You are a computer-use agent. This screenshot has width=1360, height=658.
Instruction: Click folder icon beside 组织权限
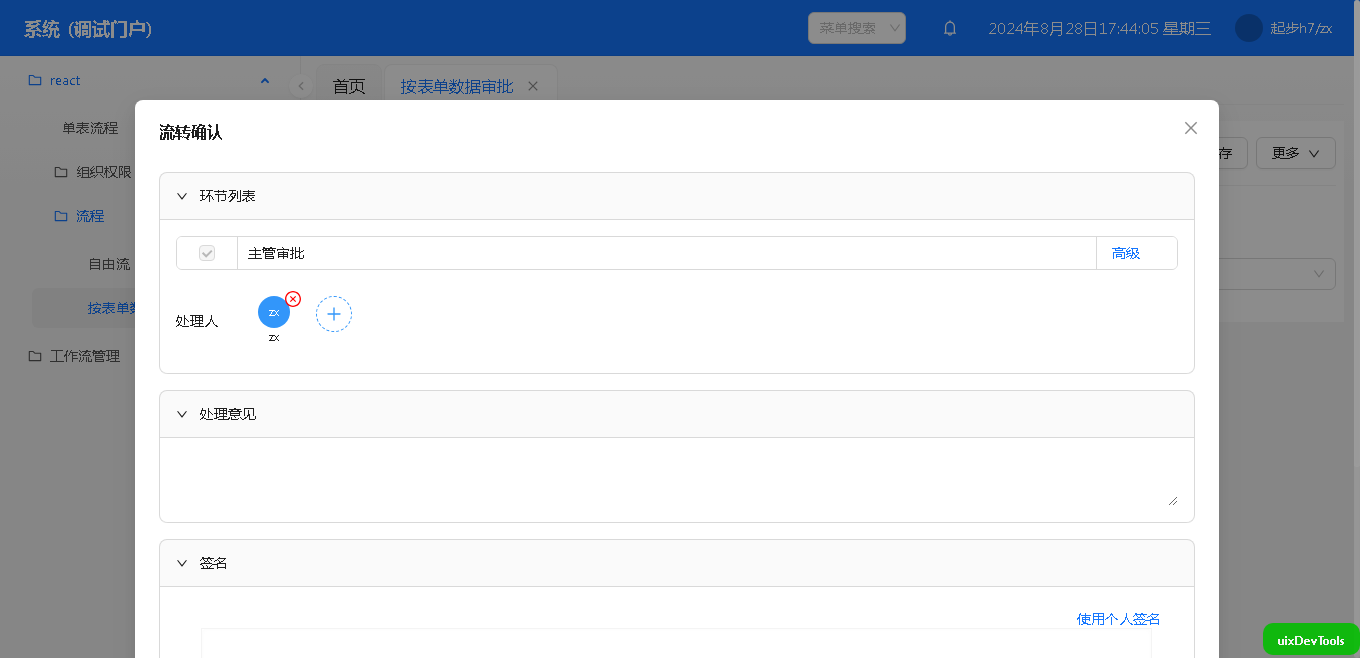tap(61, 172)
